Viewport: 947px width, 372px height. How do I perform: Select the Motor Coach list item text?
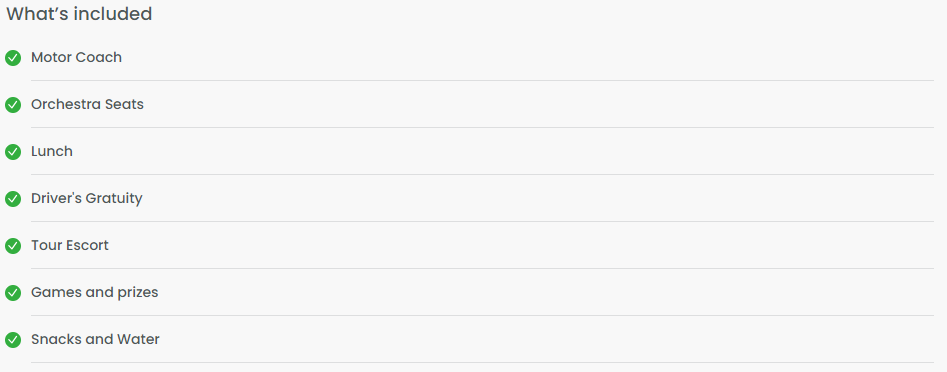[76, 57]
